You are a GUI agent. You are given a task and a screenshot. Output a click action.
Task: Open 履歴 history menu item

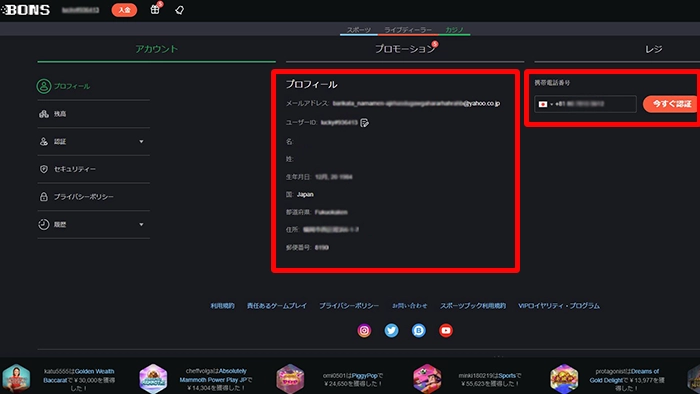[94, 224]
